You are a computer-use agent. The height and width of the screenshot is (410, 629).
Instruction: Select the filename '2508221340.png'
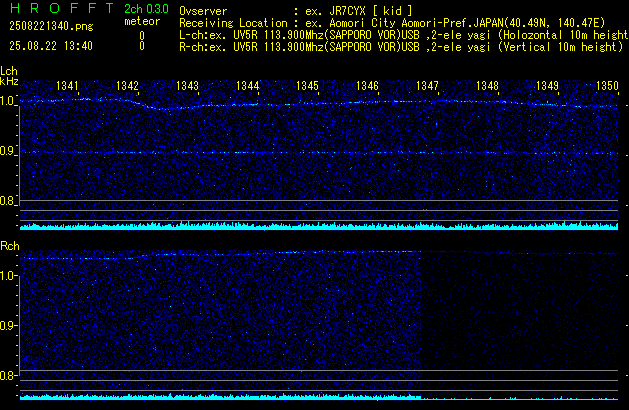tap(51, 26)
